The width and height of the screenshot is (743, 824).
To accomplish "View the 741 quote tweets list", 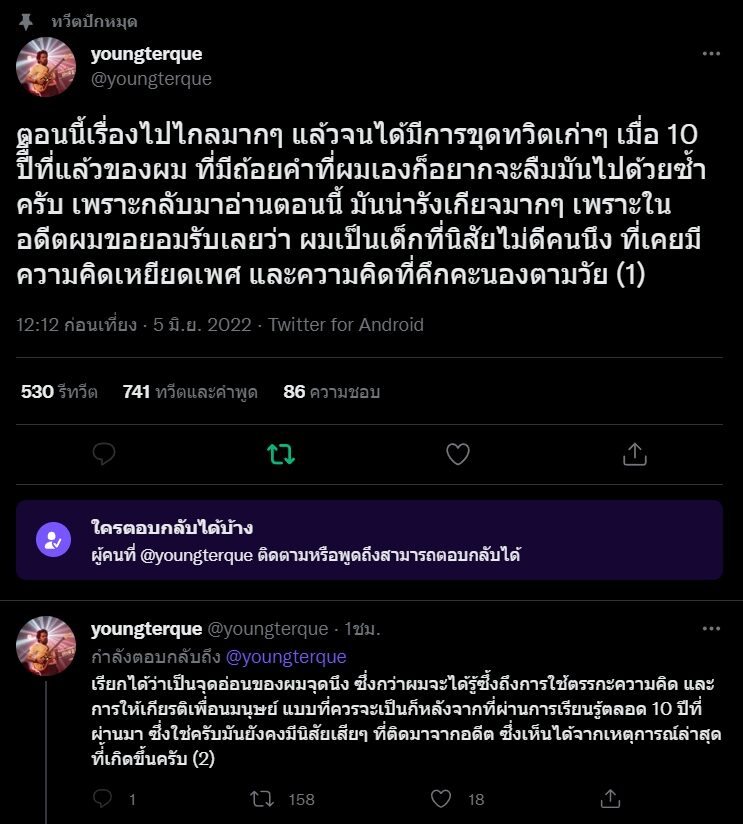I will click(190, 392).
